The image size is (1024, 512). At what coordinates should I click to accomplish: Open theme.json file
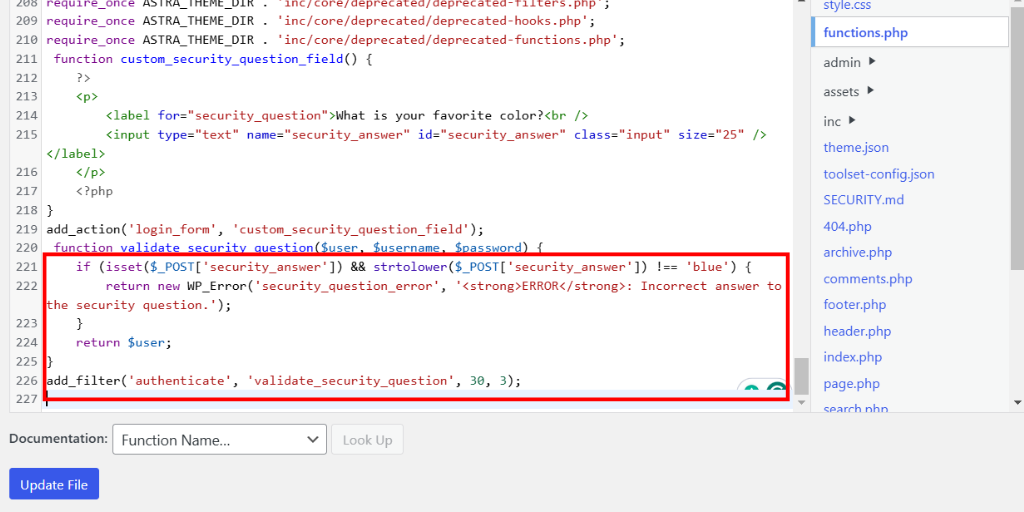coord(856,148)
